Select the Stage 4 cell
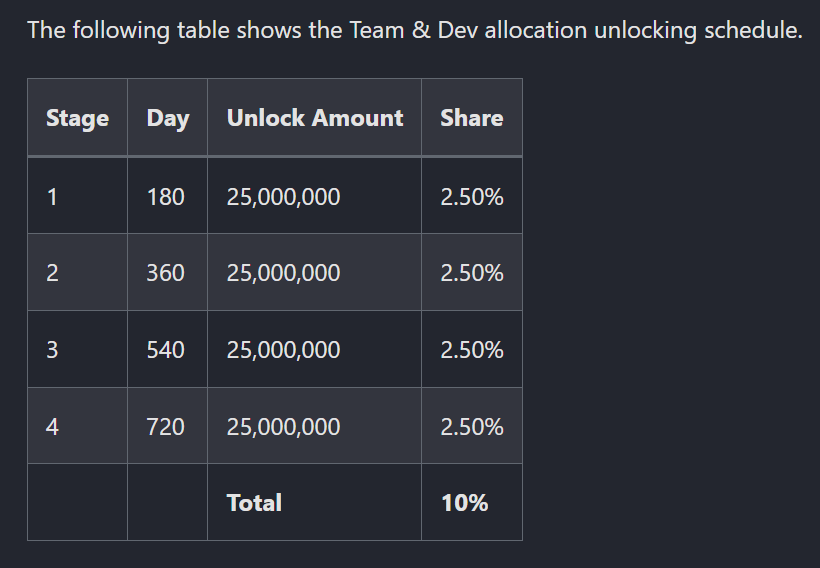 (x=77, y=426)
